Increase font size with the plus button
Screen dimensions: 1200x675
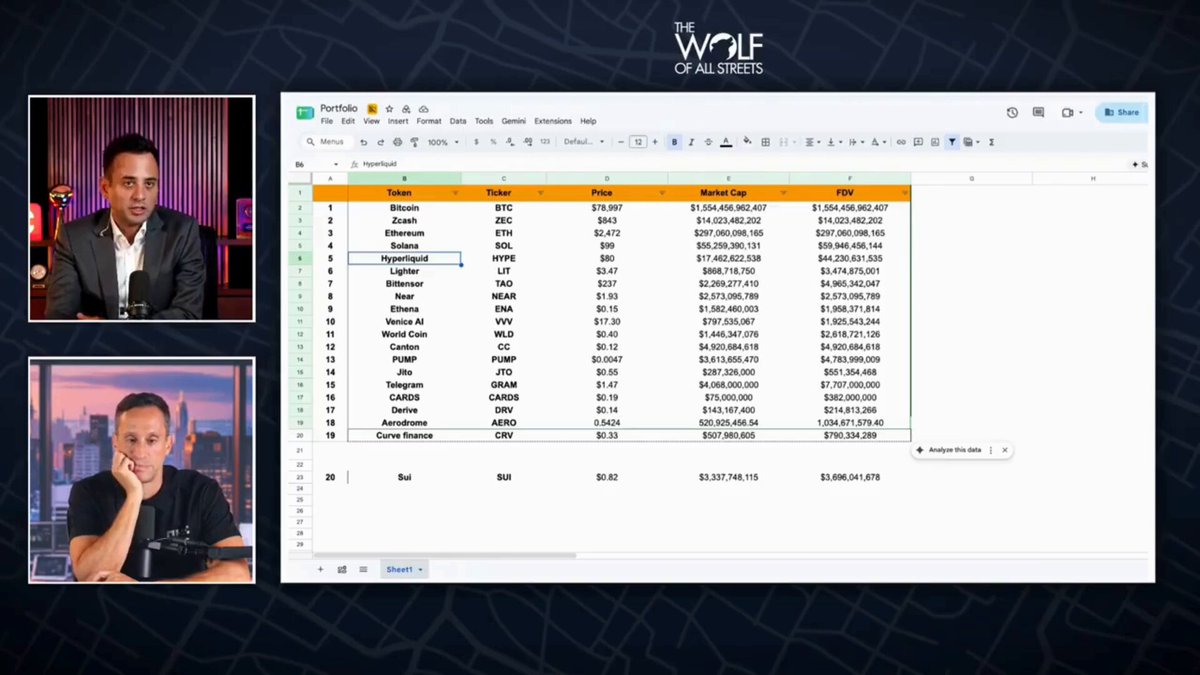click(x=655, y=142)
